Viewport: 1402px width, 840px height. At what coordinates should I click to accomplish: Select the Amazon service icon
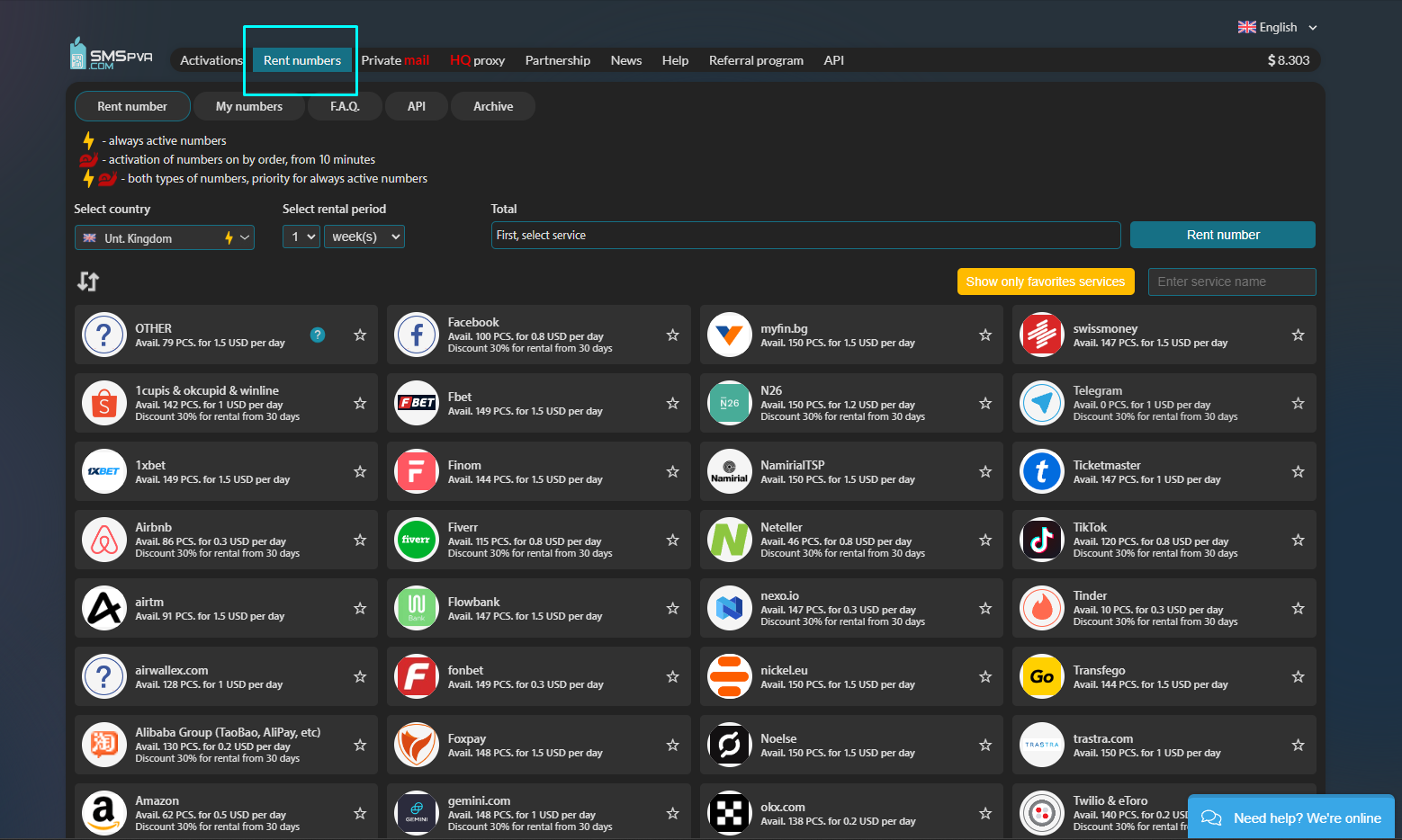[x=104, y=813]
